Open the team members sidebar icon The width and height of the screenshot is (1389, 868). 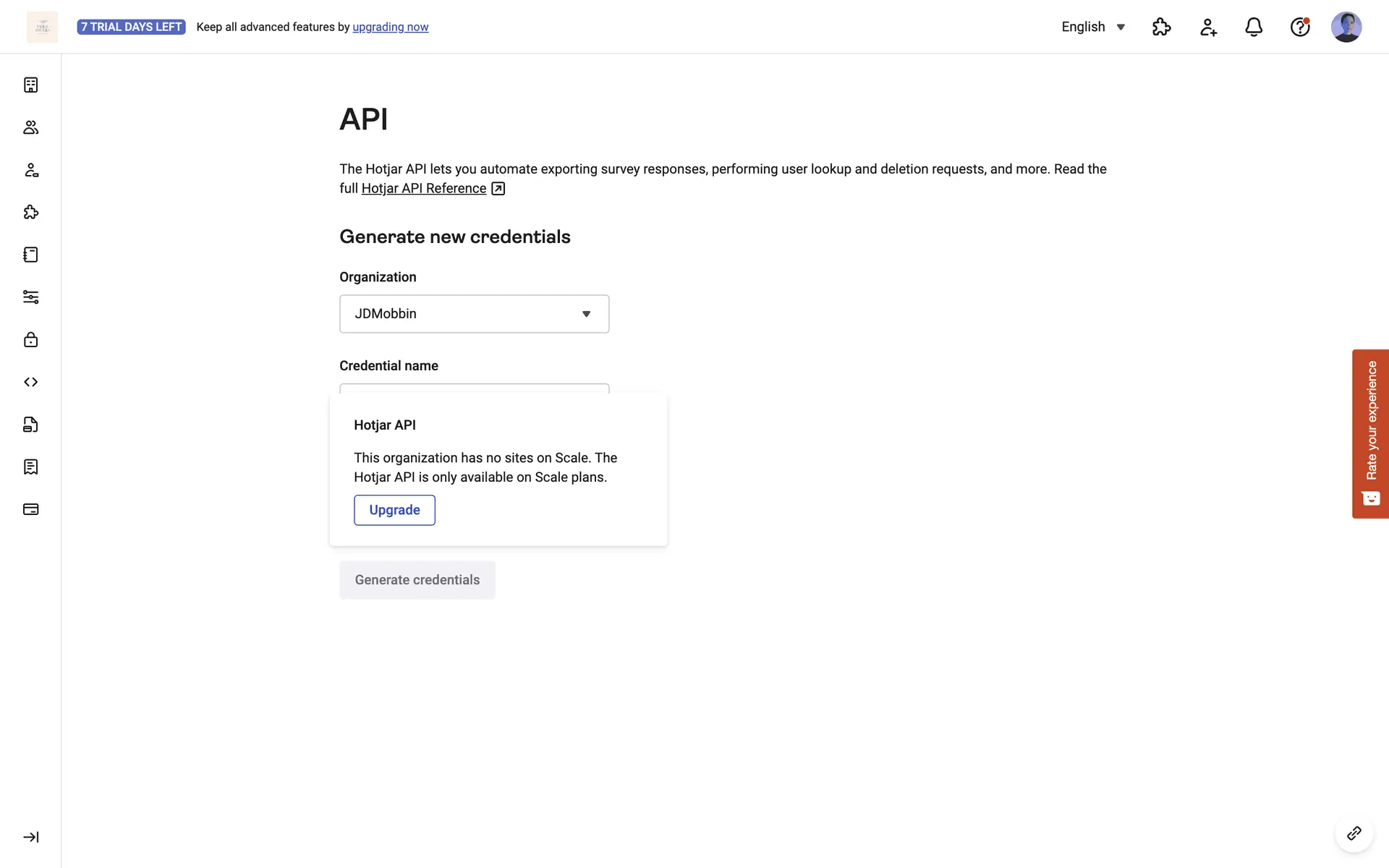(30, 127)
